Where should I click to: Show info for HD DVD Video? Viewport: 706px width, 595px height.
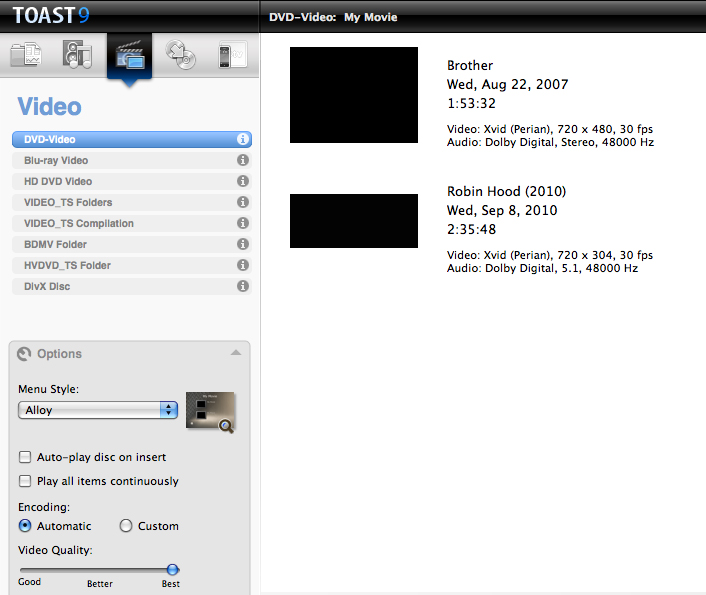(x=243, y=181)
